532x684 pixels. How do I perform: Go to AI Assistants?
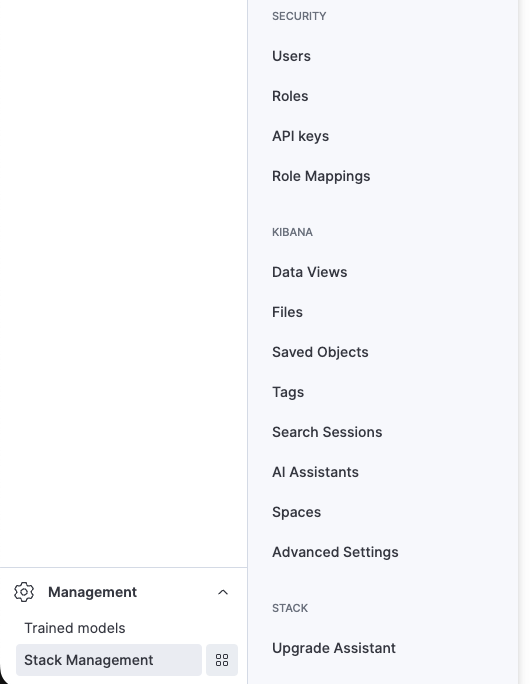coord(315,472)
